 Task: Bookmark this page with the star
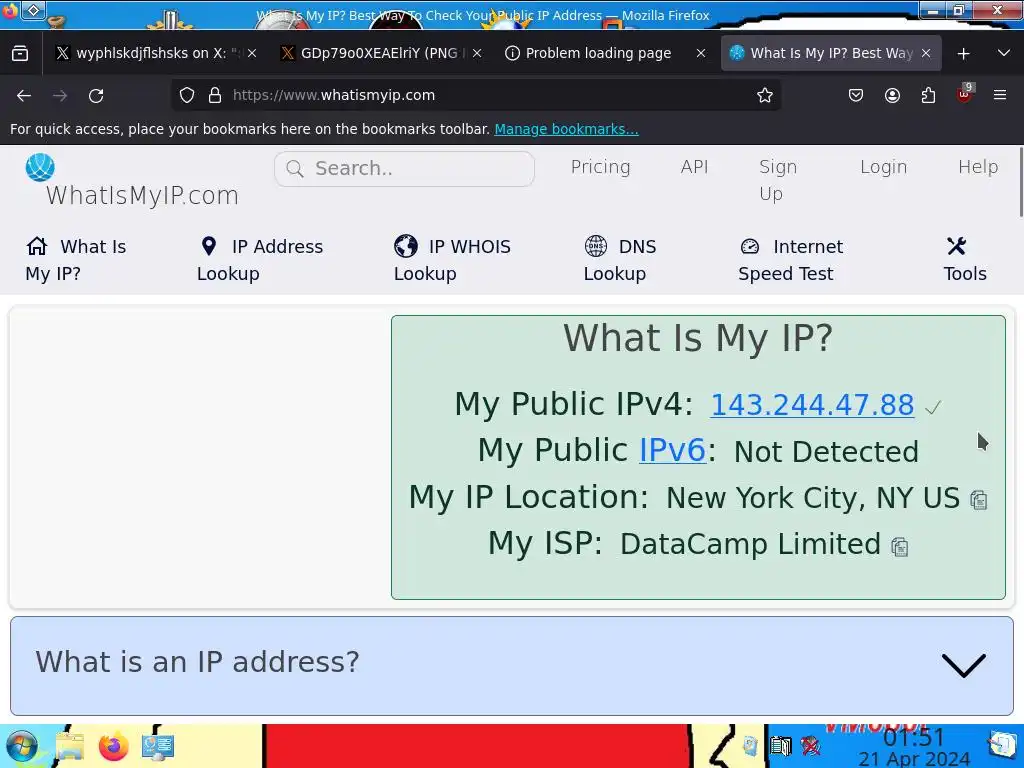tap(765, 95)
